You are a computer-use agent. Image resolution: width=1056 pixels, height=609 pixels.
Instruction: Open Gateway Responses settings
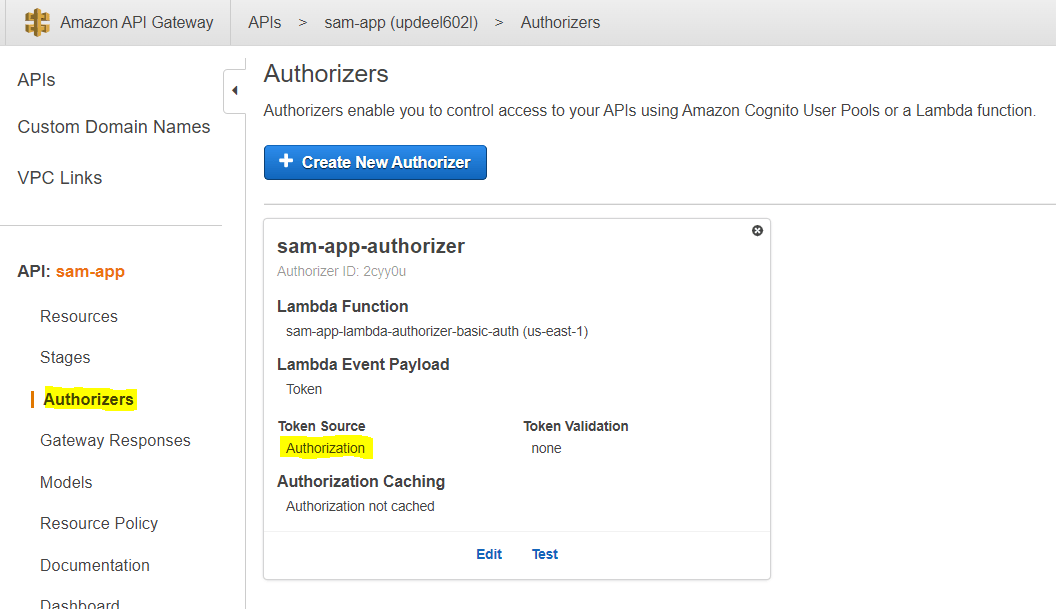pos(115,440)
